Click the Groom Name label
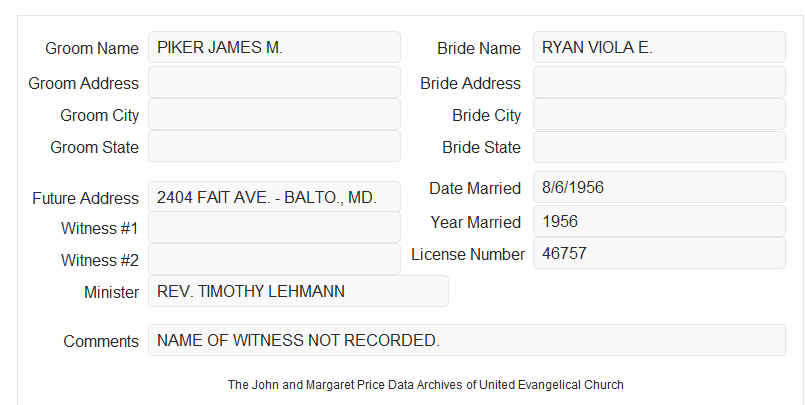Image resolution: width=805 pixels, height=405 pixels. [92, 48]
